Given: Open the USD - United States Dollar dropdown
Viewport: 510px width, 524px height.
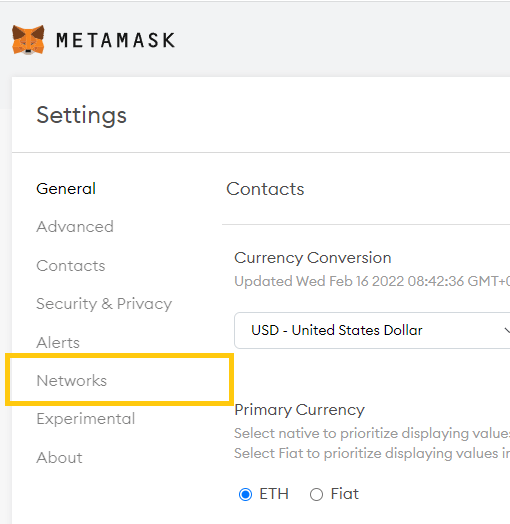Looking at the screenshot, I should point(372,331).
